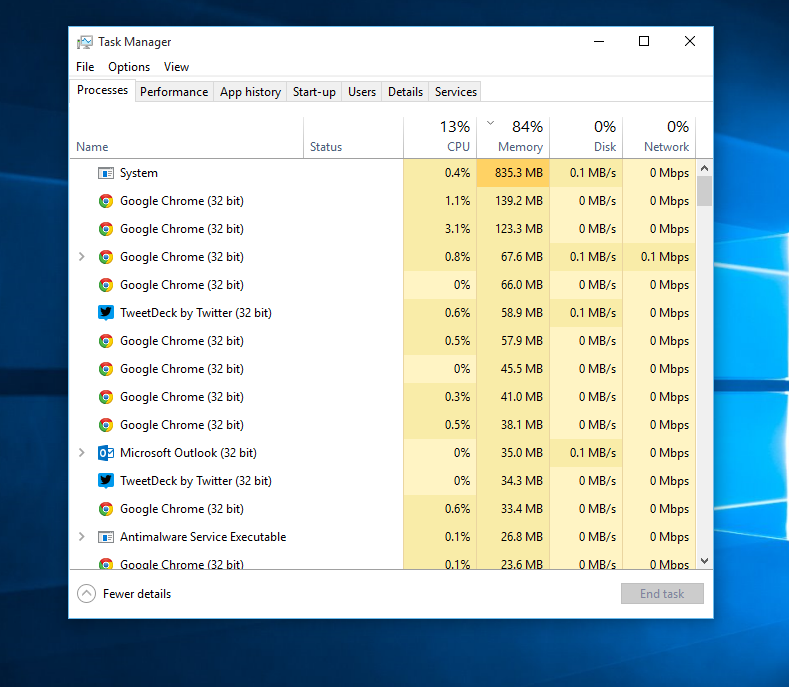Click the 35.0 MB Outlook memory cell
Screen dimensions: 789x687
[x=513, y=453]
